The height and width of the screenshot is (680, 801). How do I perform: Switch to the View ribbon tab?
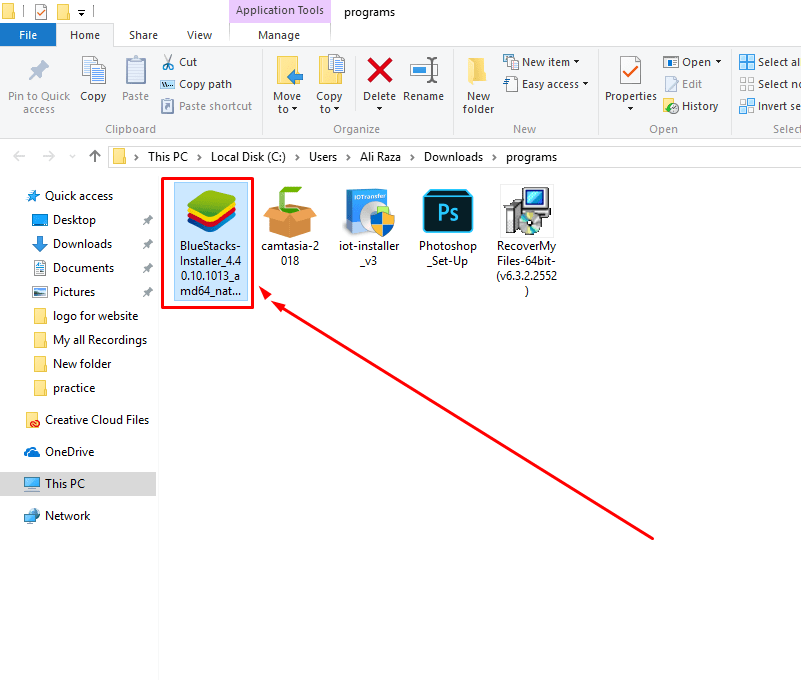coord(199,35)
